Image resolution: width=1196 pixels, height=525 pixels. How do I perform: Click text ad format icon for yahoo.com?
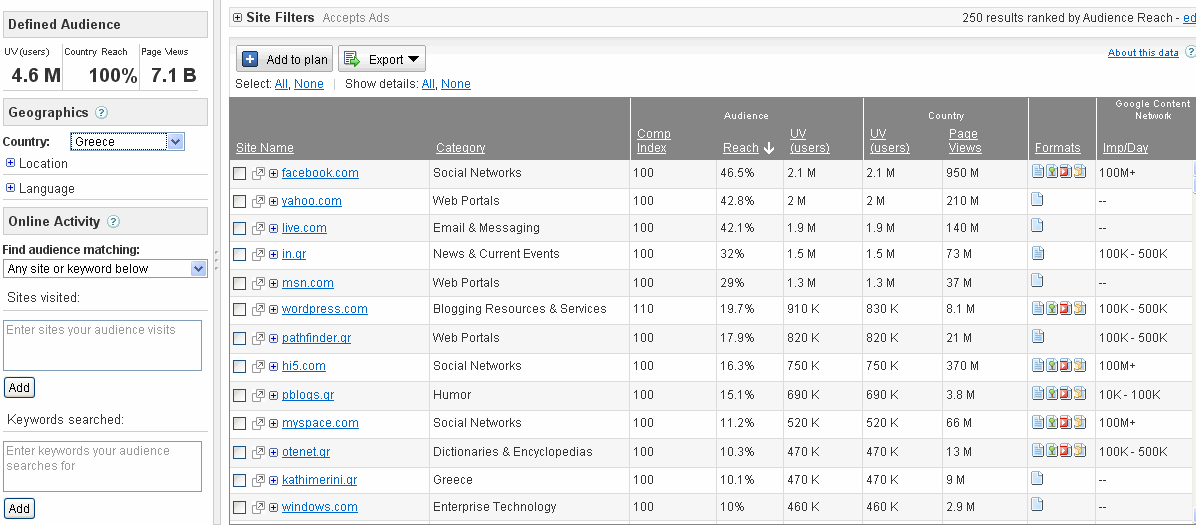coord(1037,200)
